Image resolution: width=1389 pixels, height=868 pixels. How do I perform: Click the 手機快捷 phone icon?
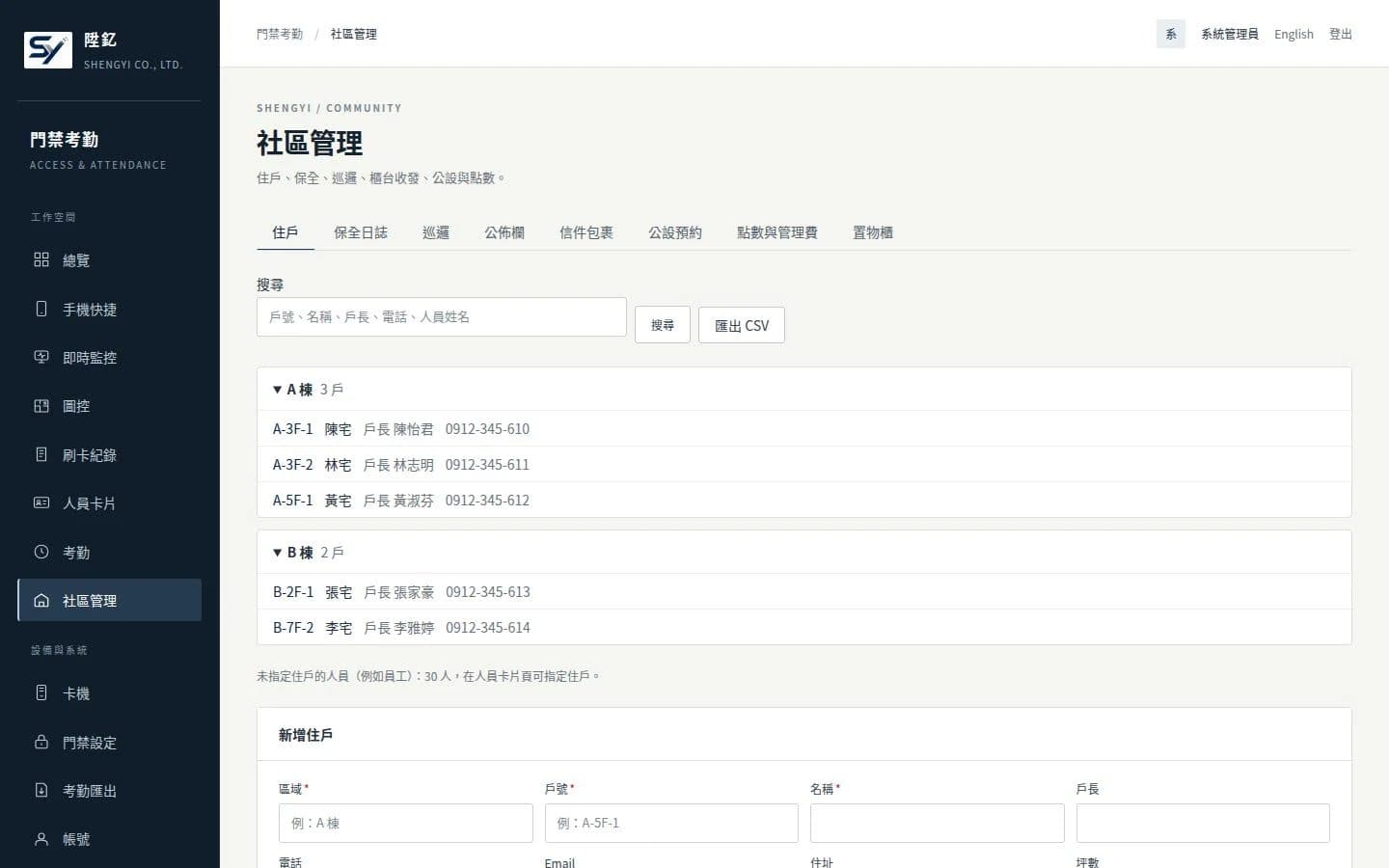(x=41, y=309)
